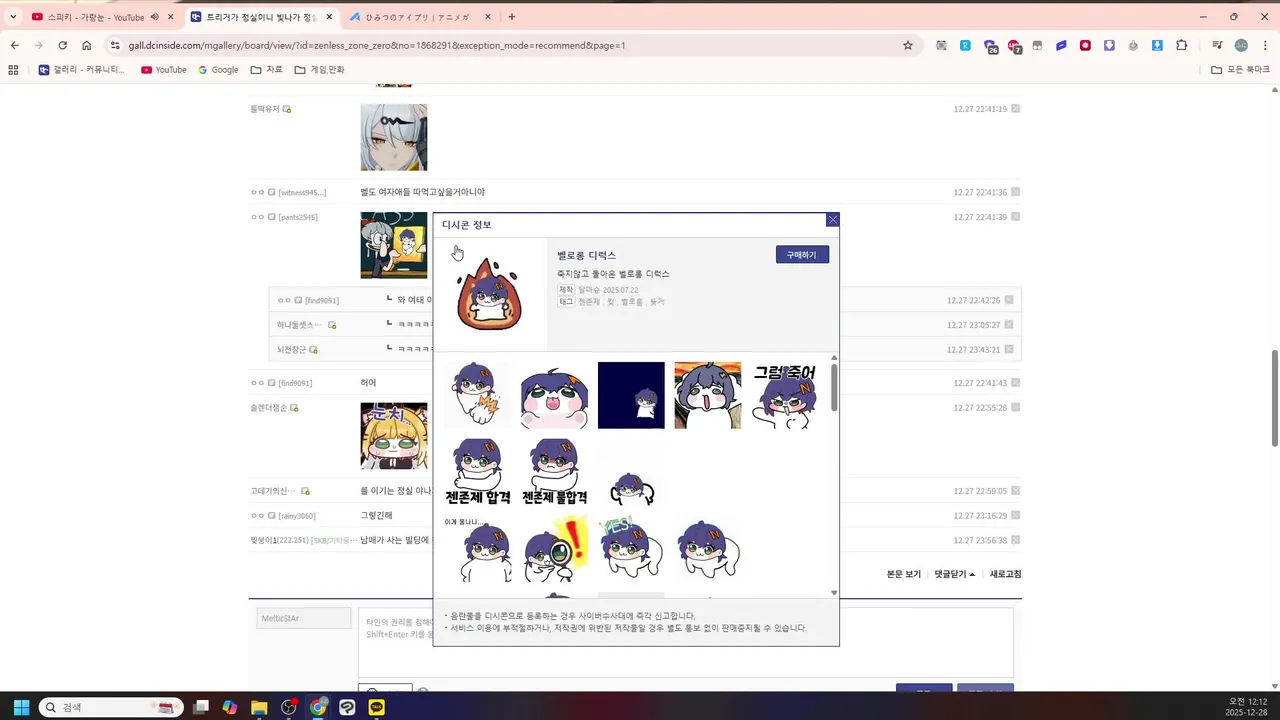Click the browser back arrow
This screenshot has height=720, width=1280.
15,45
